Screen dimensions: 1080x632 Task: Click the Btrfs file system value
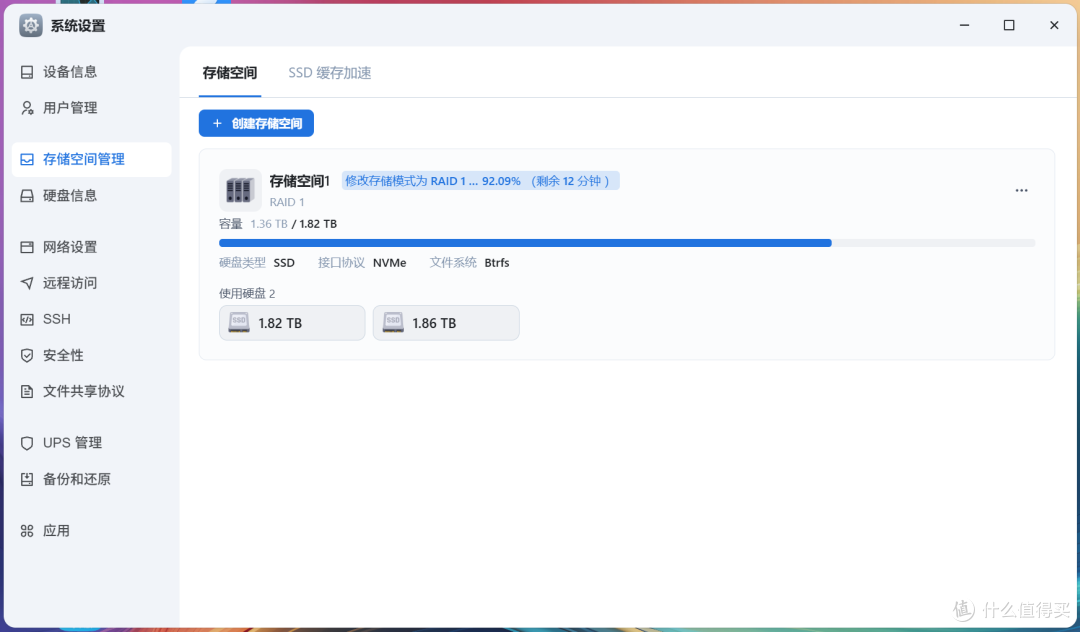pyautogui.click(x=497, y=263)
